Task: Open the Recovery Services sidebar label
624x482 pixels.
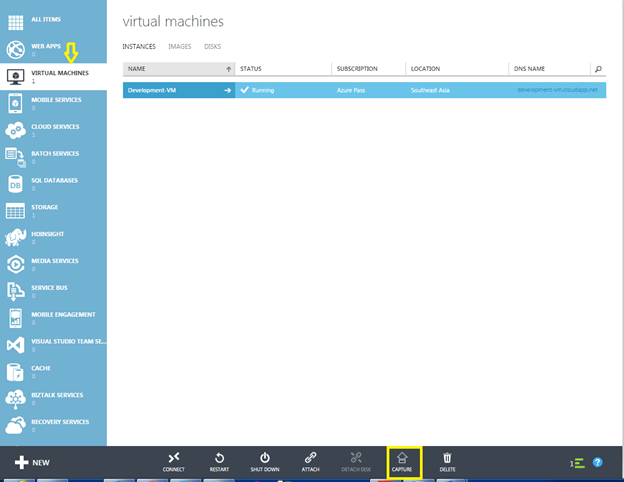Action: tap(60, 422)
